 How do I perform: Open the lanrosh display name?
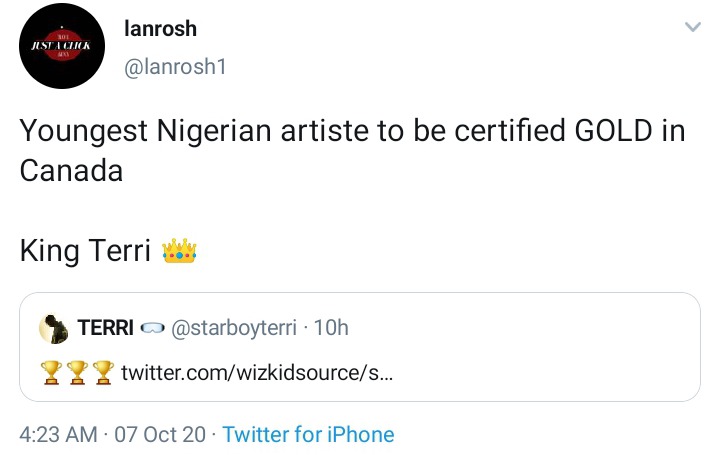tap(160, 28)
